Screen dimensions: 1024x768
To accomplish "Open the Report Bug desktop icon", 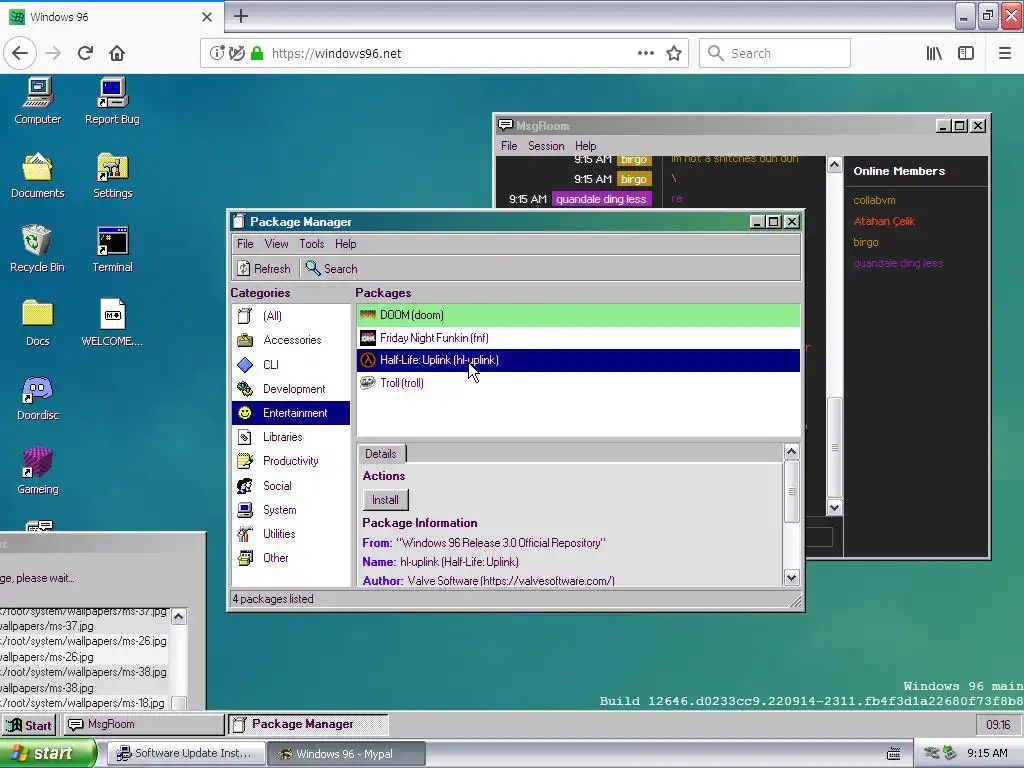I will point(112,101).
